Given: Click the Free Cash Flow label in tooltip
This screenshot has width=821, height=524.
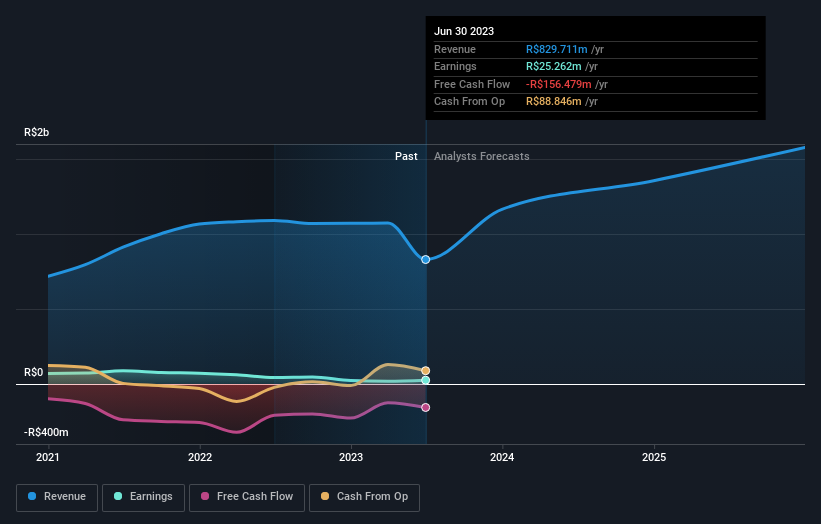Looking at the screenshot, I should coord(472,84).
